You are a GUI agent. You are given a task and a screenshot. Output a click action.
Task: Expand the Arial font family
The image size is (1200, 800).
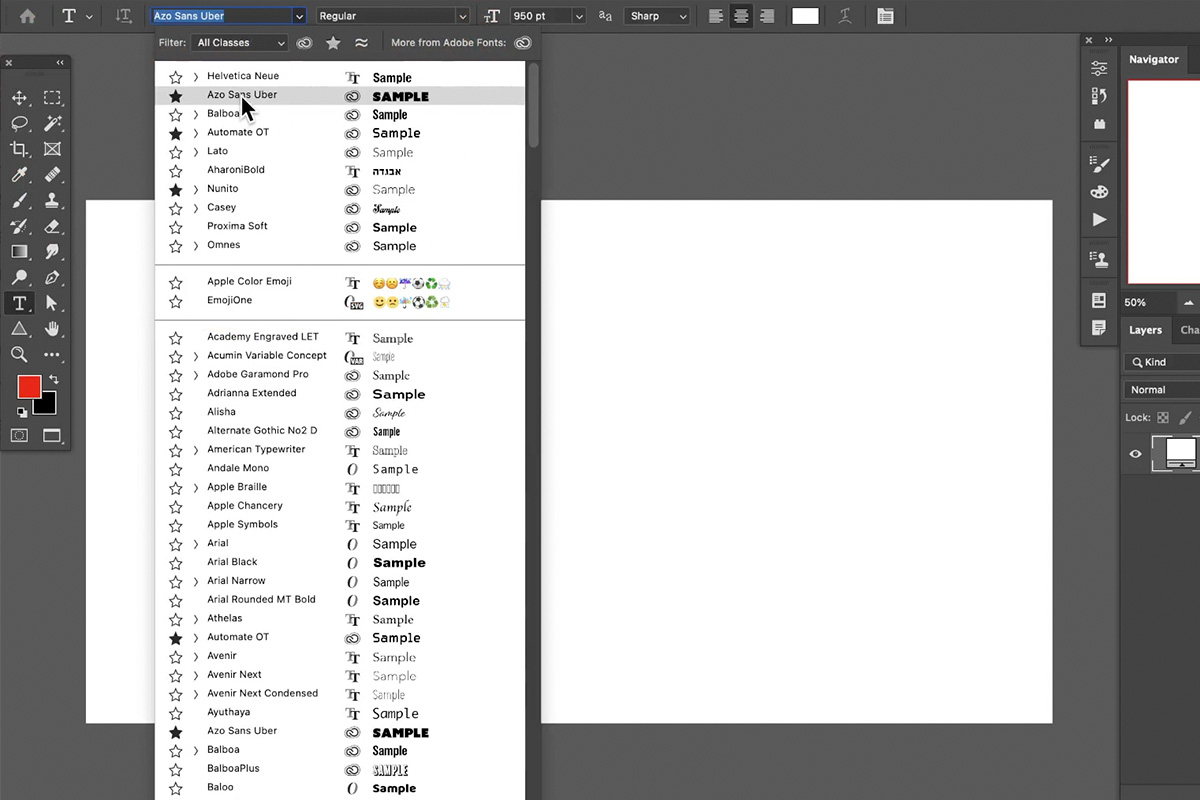tap(194, 543)
